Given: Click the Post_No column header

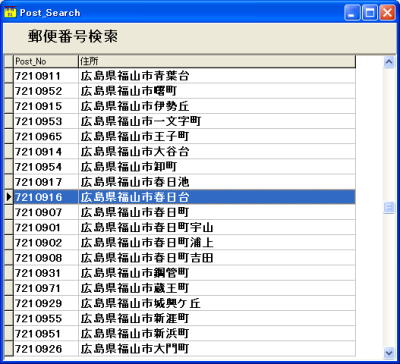Looking at the screenshot, I should click(46, 61).
